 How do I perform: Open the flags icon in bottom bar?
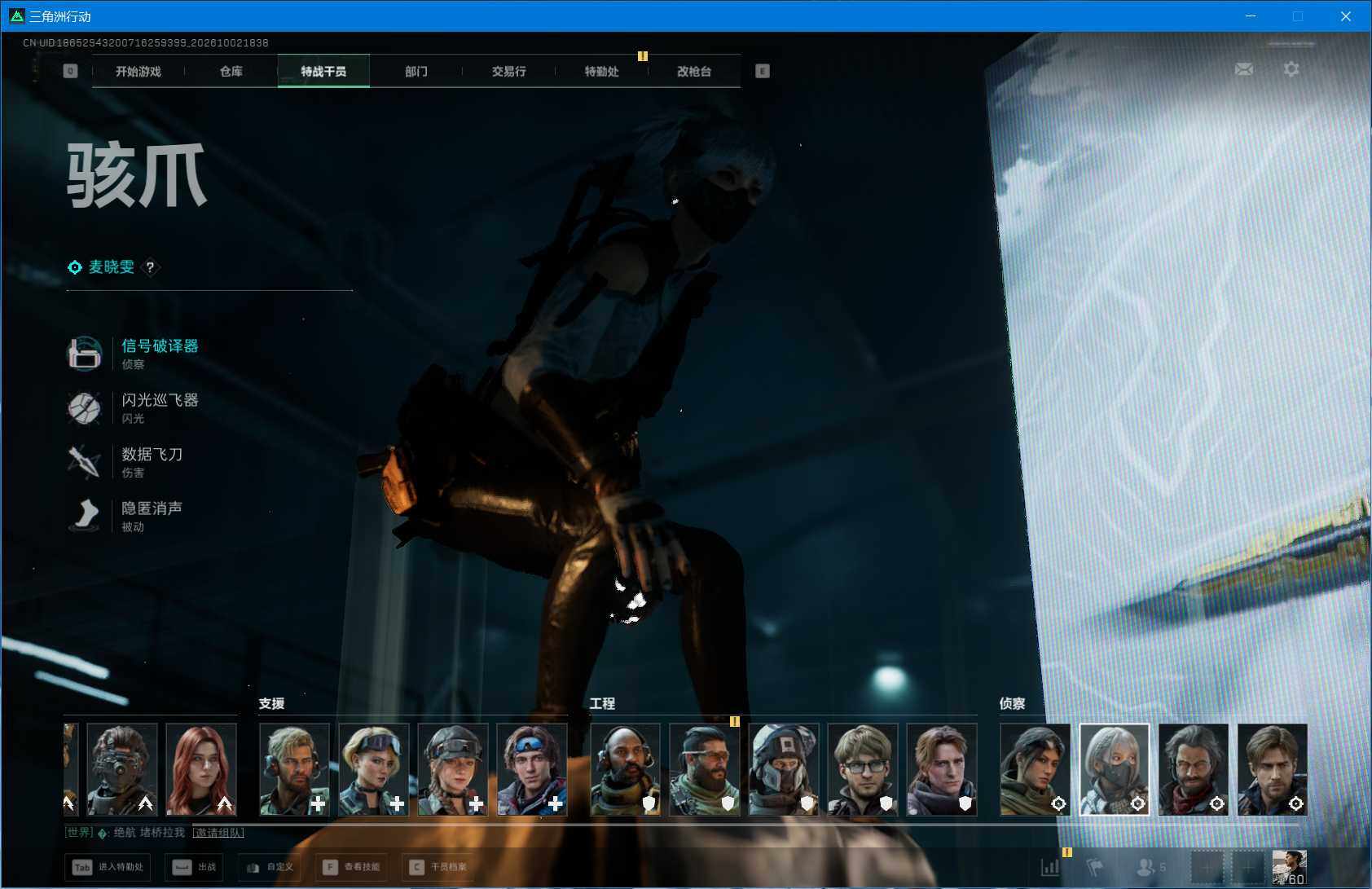point(1095,867)
